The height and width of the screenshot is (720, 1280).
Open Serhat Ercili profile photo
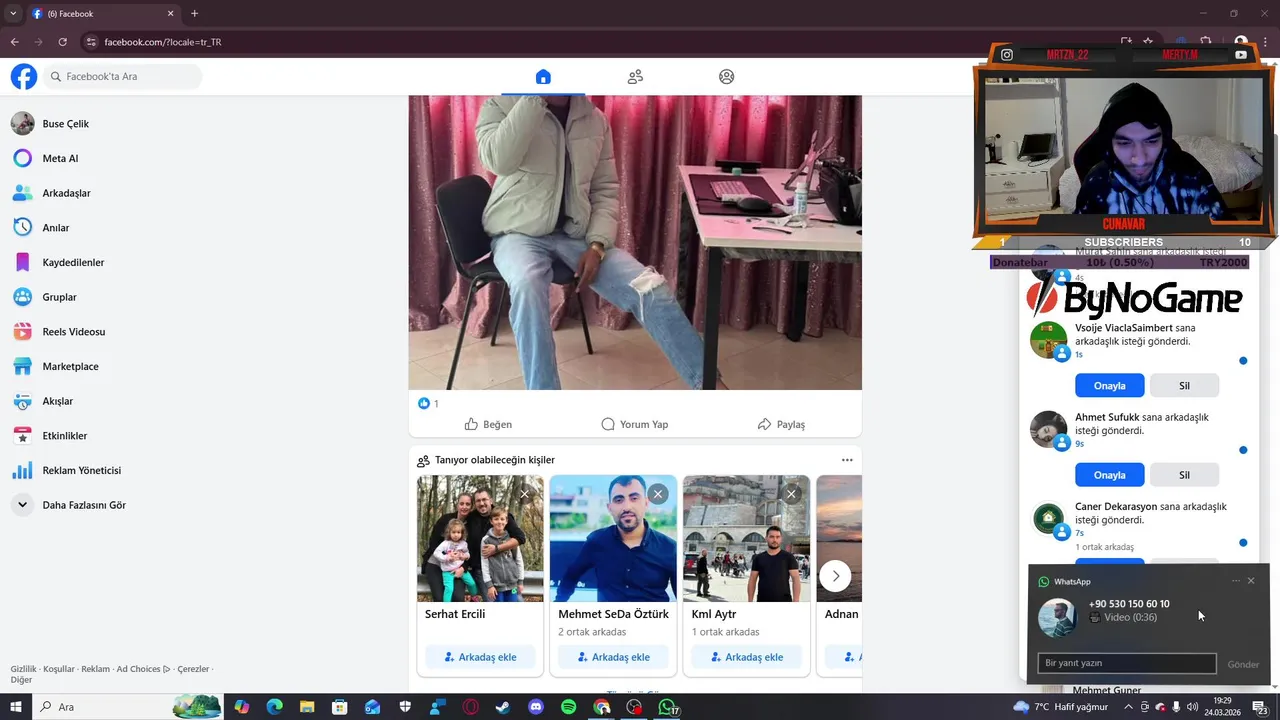pos(480,538)
